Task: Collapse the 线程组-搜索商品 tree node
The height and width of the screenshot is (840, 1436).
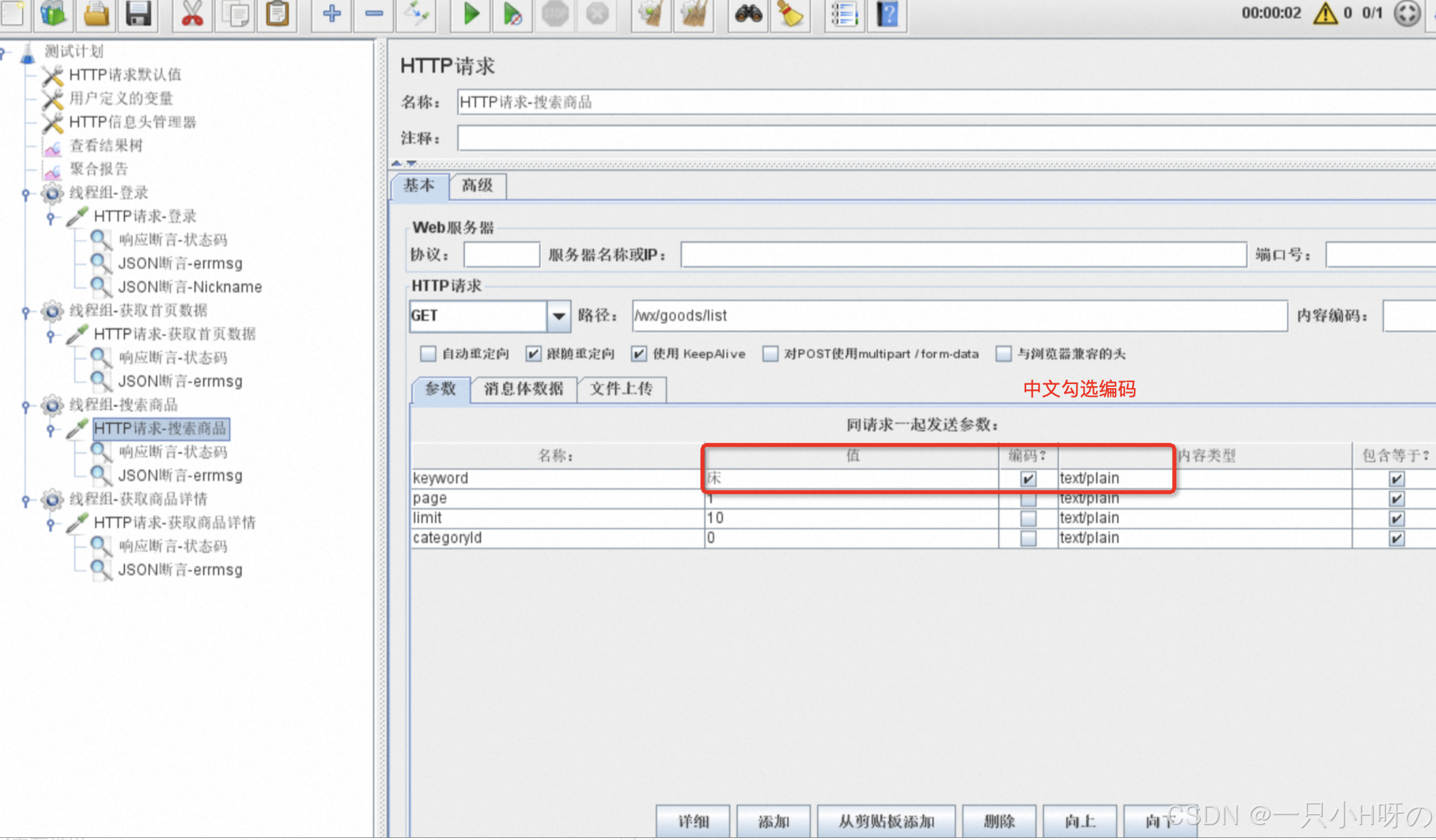Action: point(26,406)
